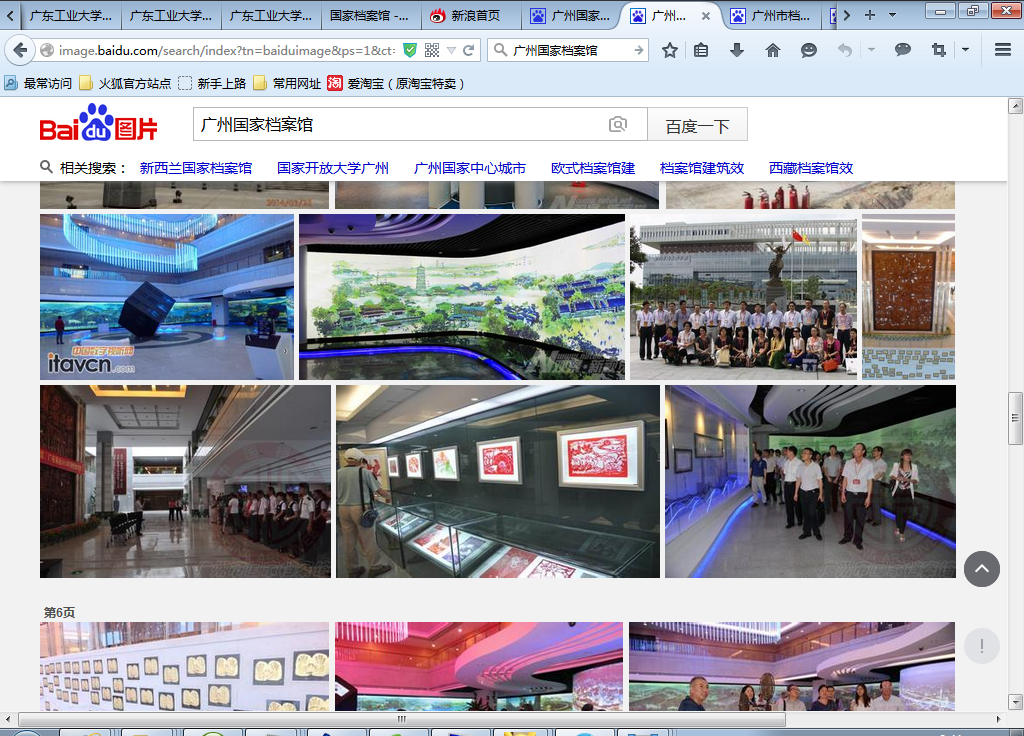This screenshot has height=736, width=1024.
Task: Open related search 新西兰国家档案馆
Action: pos(195,168)
